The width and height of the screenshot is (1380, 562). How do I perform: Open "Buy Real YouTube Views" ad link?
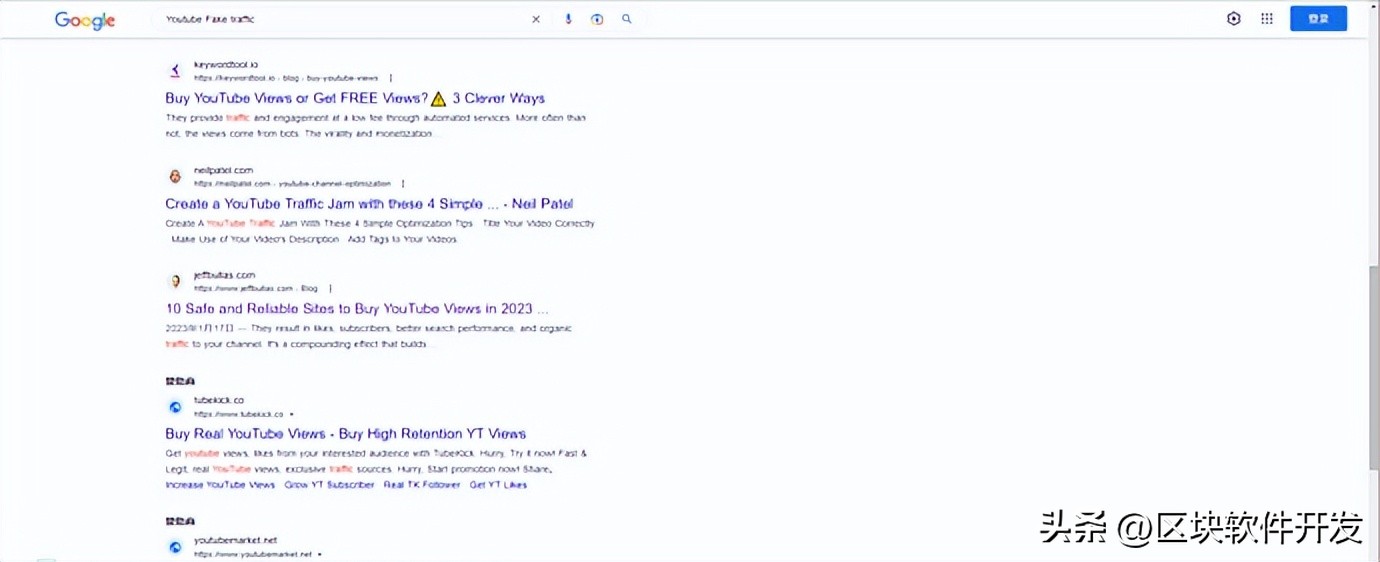[345, 434]
